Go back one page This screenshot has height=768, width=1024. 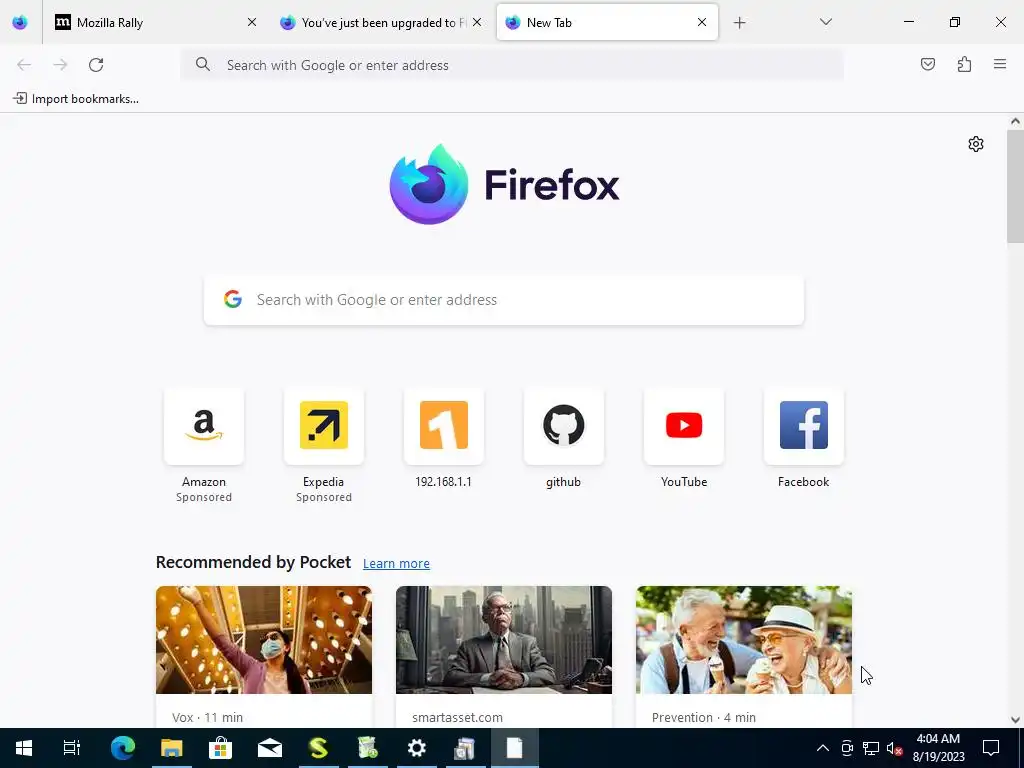tap(24, 65)
